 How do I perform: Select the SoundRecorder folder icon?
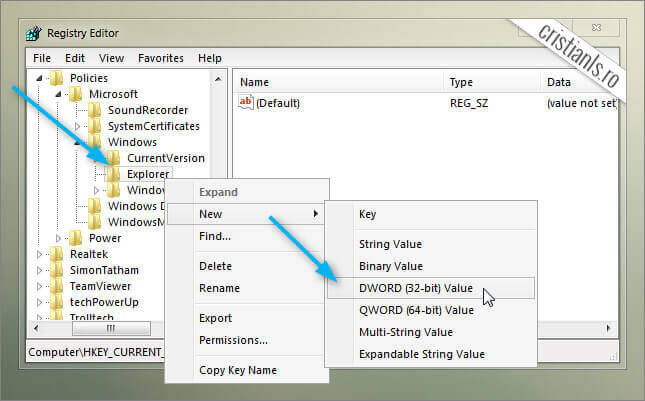pyautogui.click(x=95, y=110)
